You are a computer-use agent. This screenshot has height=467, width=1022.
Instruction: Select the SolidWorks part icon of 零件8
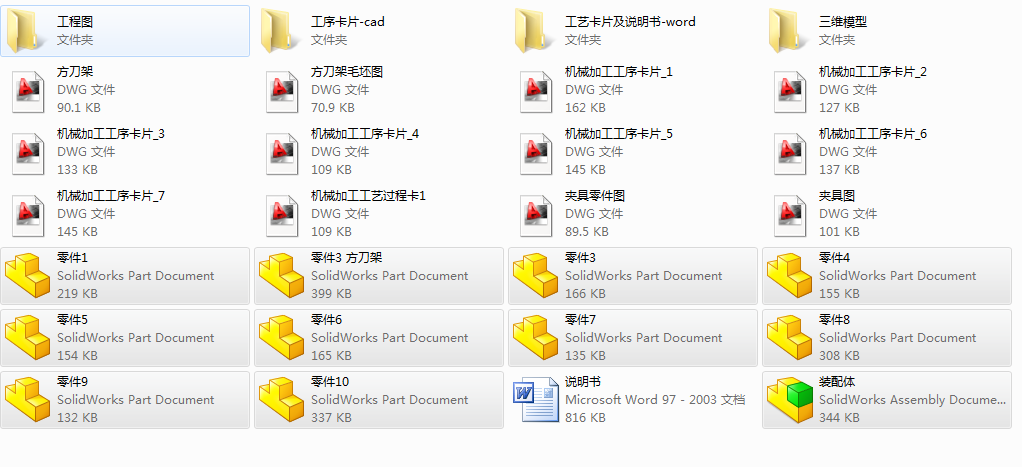point(789,339)
